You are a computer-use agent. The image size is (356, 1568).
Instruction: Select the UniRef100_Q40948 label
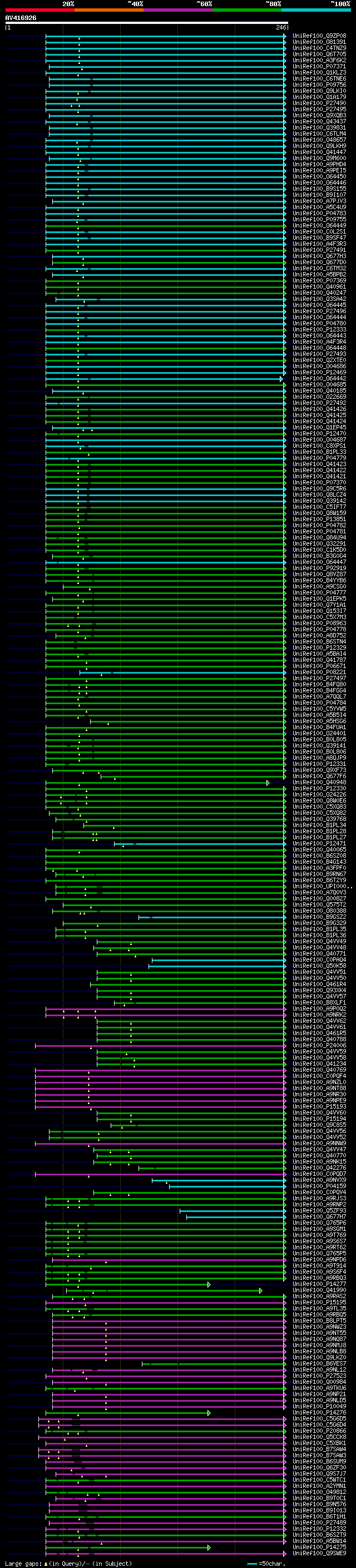click(x=319, y=782)
